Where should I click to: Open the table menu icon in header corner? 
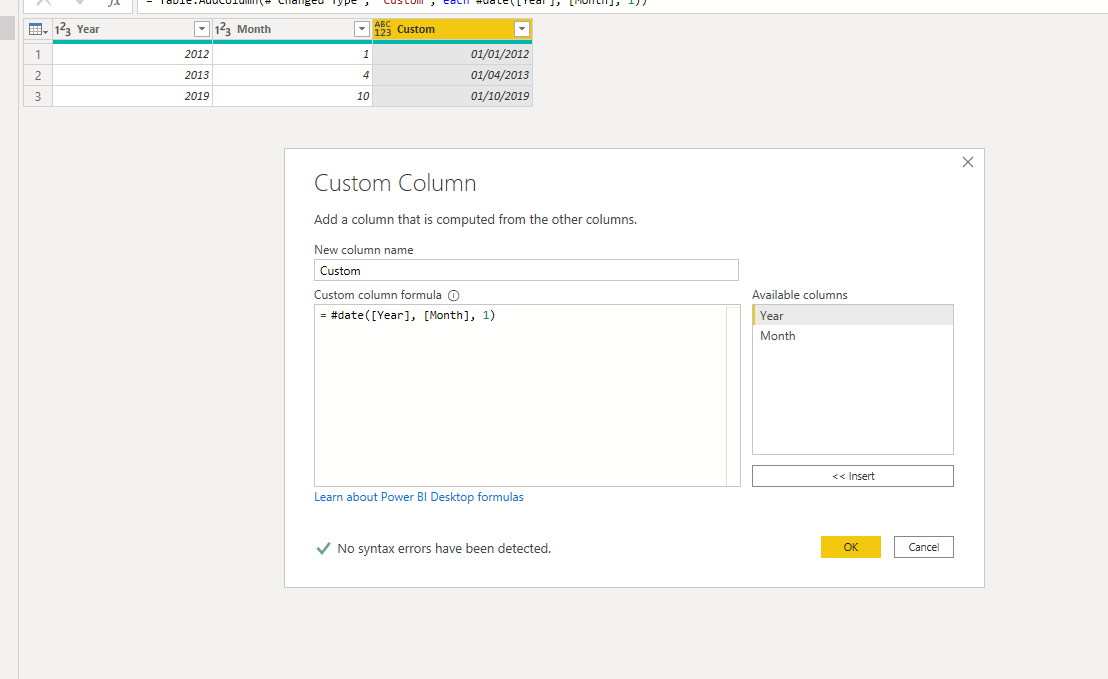point(38,29)
